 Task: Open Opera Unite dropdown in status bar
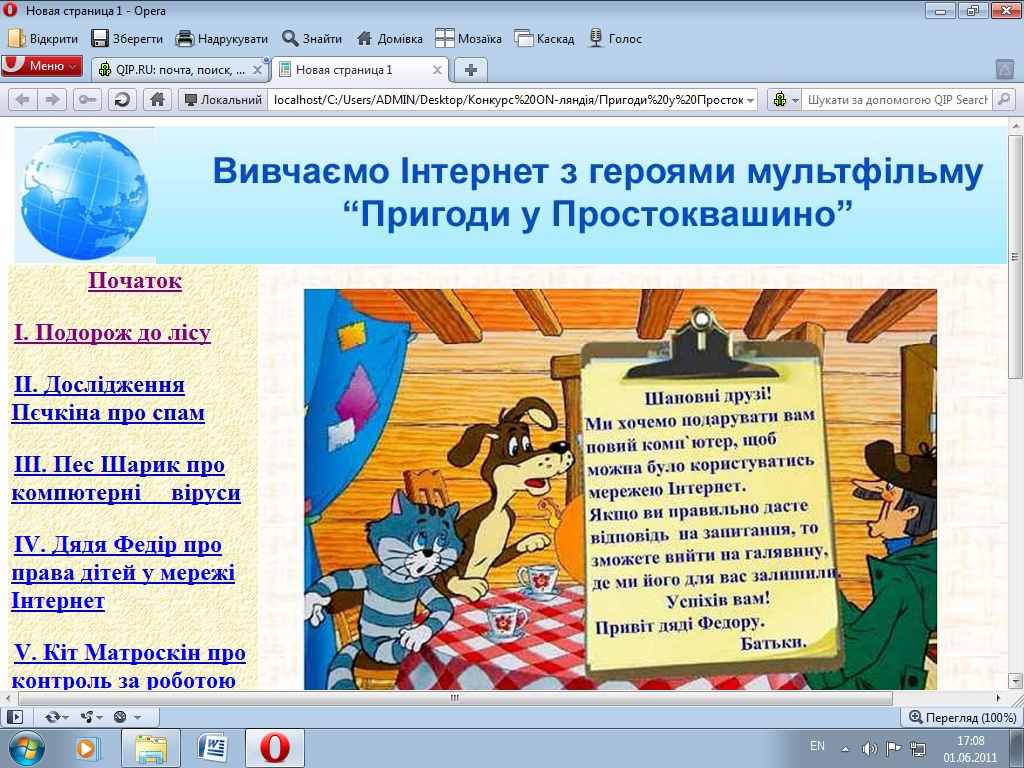pos(91,717)
